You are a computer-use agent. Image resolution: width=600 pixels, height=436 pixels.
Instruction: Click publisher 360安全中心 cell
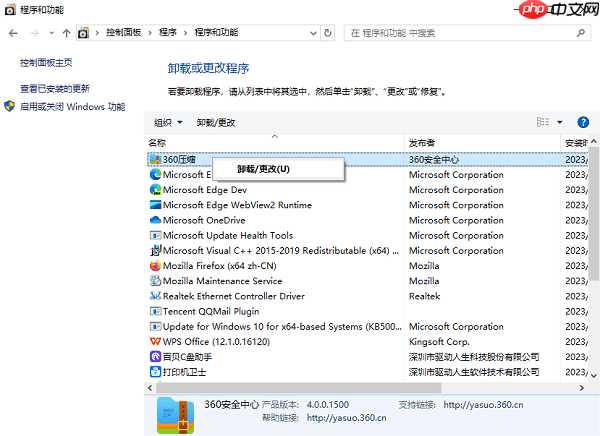434,159
